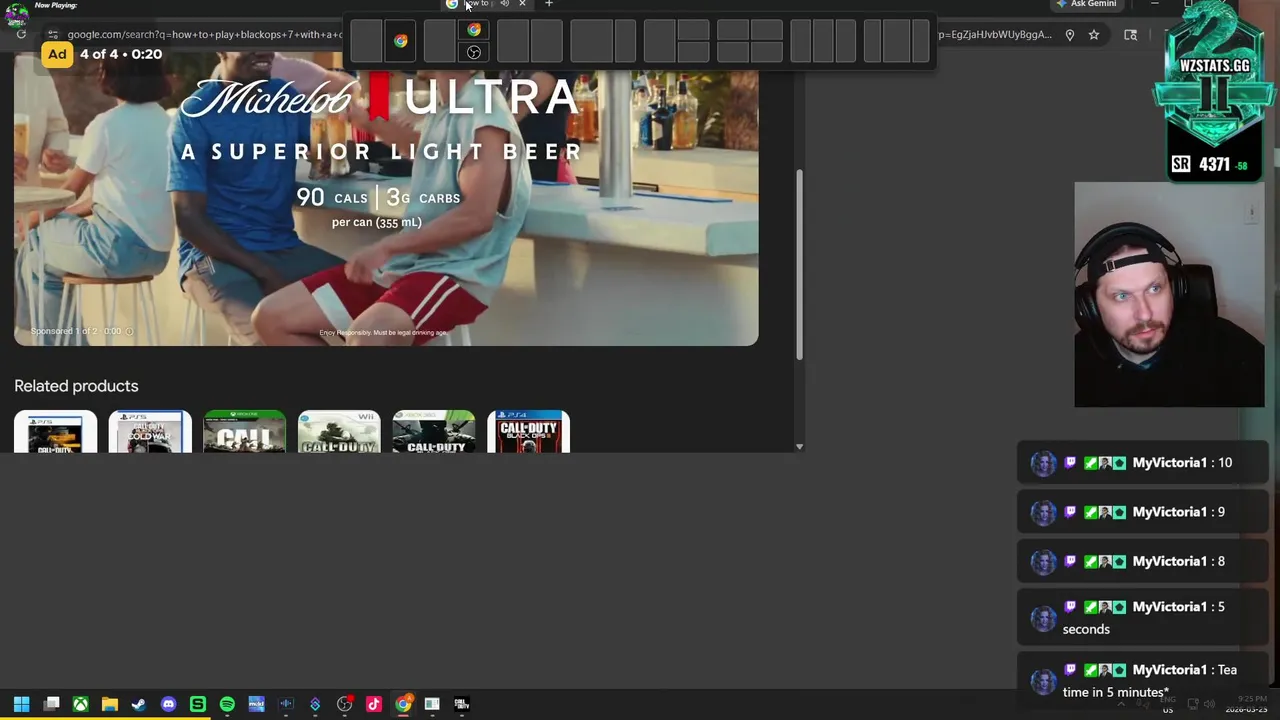
Task: Open the first PS5 Call of Duty product
Action: (x=56, y=431)
